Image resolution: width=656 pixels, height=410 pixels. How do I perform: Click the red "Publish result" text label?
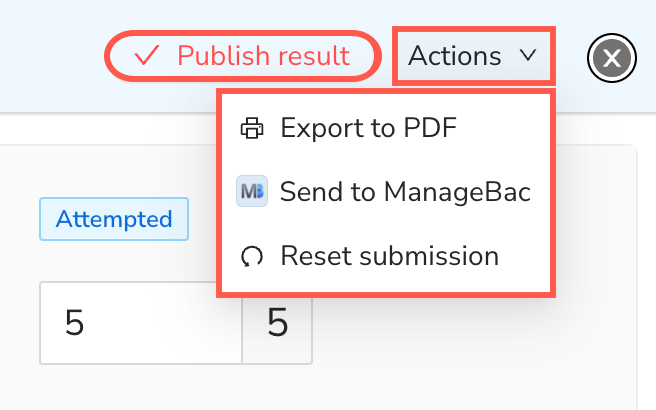[x=264, y=55]
